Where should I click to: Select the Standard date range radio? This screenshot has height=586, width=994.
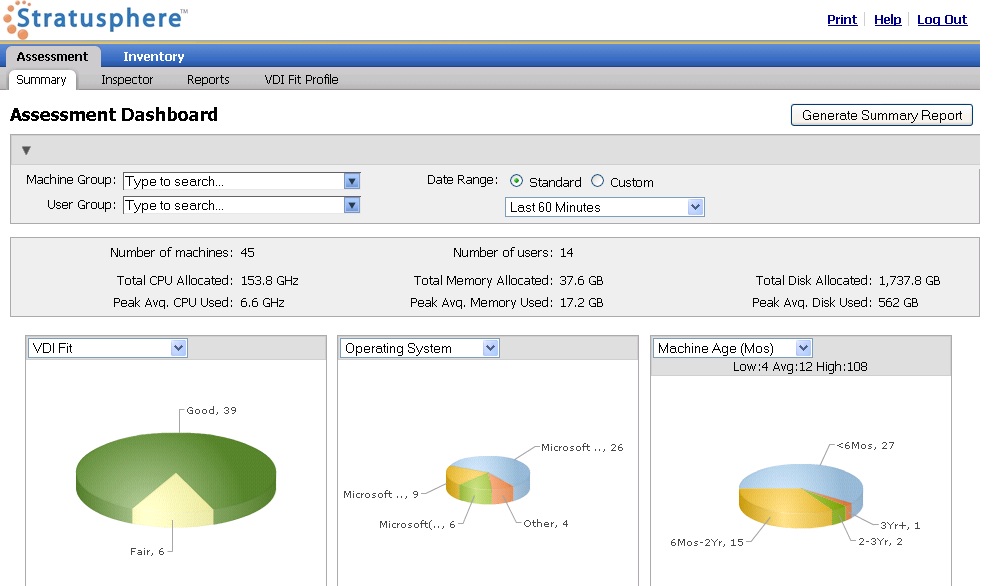[517, 181]
